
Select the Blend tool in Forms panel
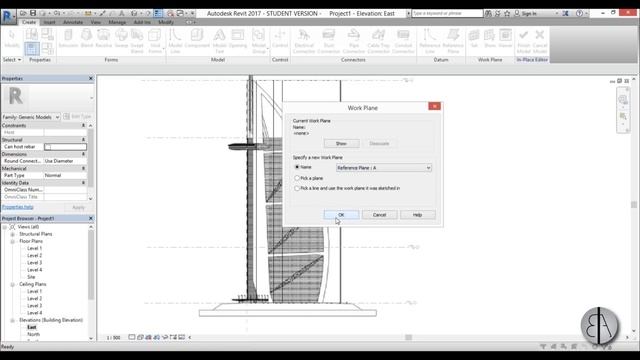click(x=87, y=39)
